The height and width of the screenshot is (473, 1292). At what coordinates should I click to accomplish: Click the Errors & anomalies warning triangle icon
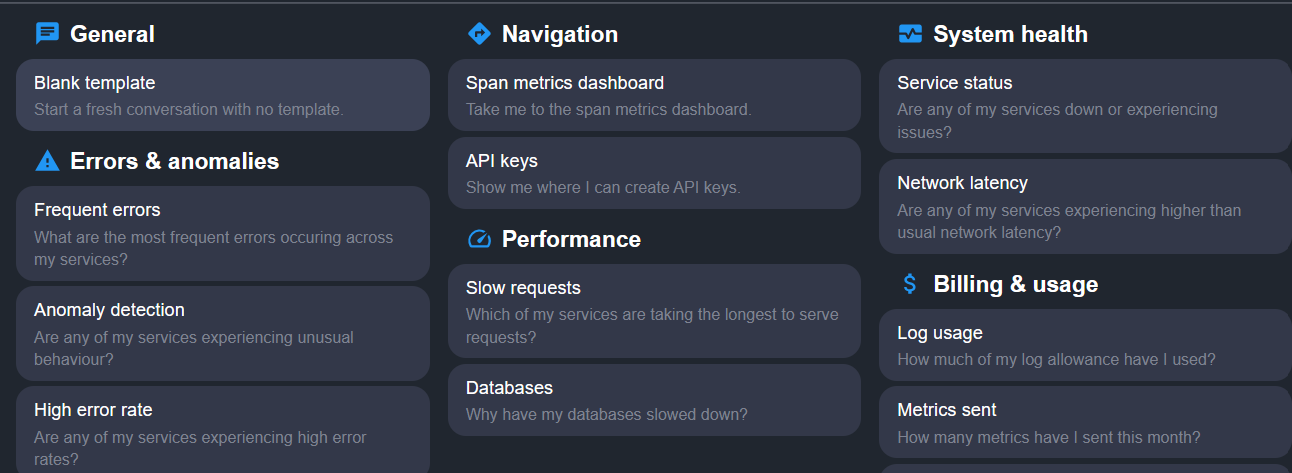(x=47, y=161)
